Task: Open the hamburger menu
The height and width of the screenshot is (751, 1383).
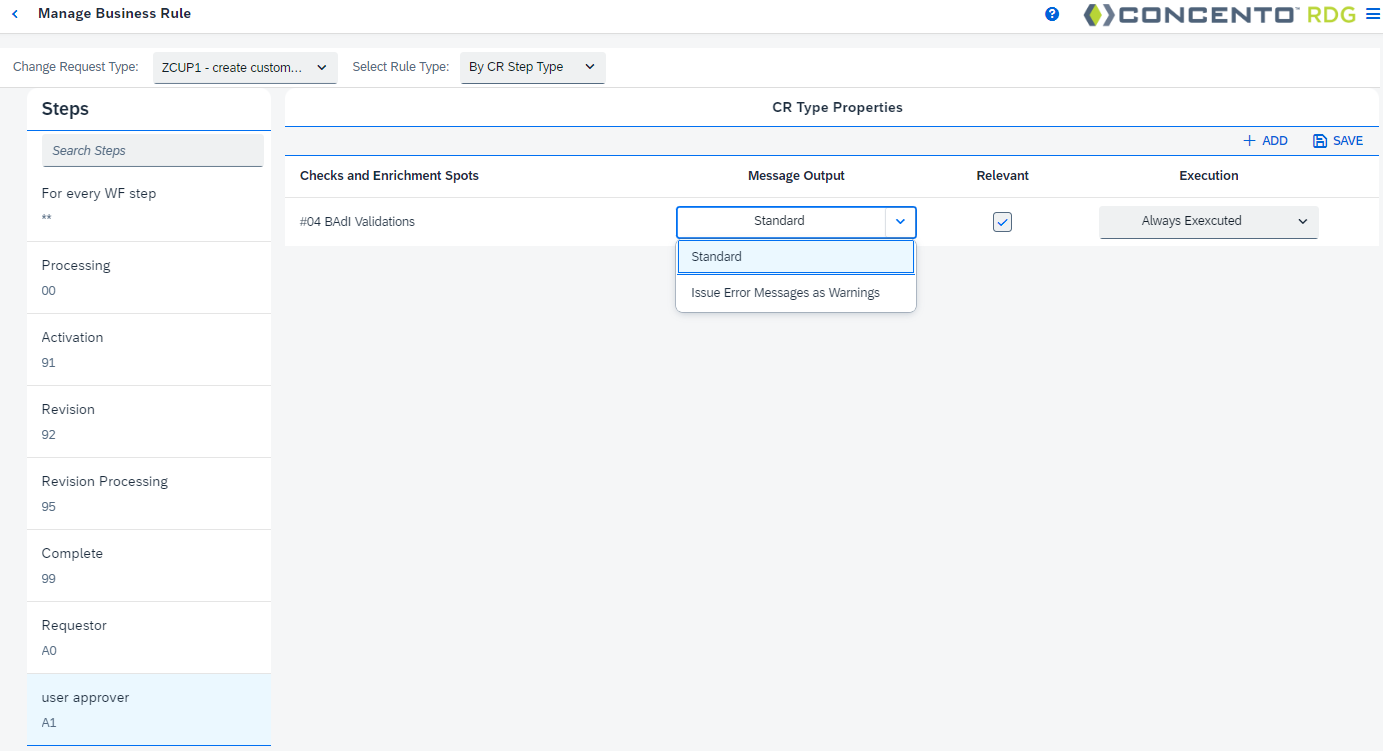Action: click(x=1372, y=13)
